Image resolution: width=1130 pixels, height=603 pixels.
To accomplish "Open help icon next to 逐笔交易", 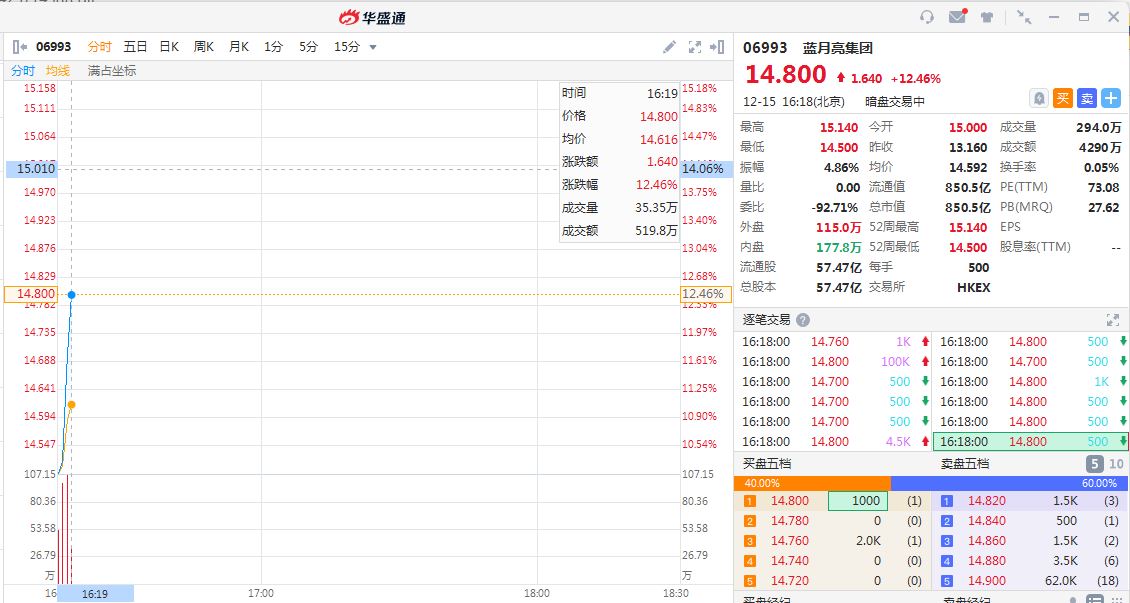I will click(803, 320).
